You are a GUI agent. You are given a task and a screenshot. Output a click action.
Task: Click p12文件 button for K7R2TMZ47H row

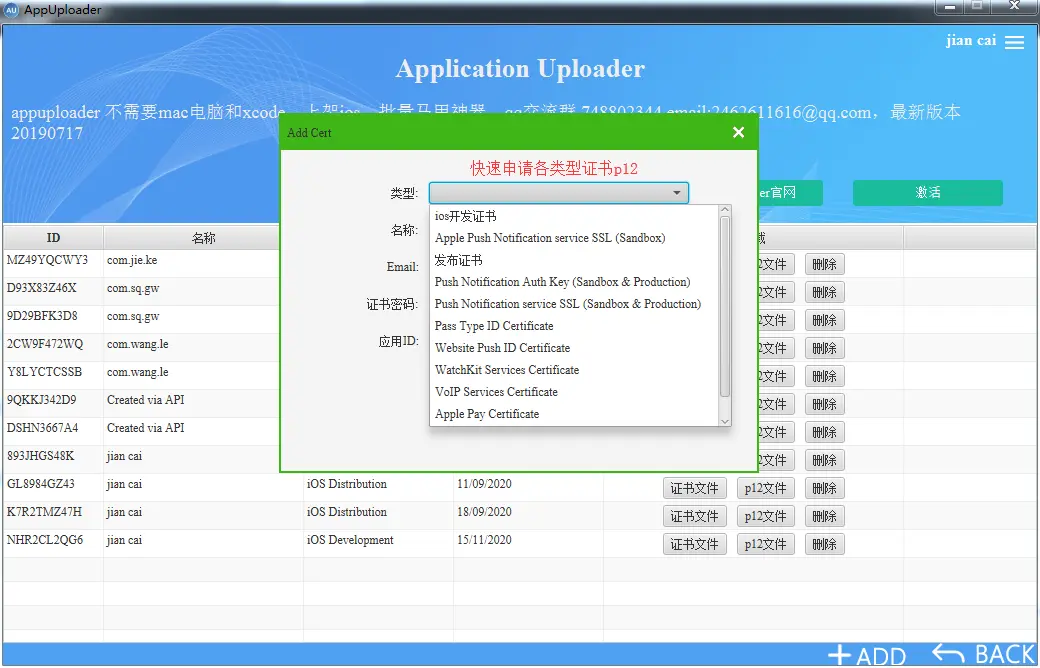(x=765, y=516)
